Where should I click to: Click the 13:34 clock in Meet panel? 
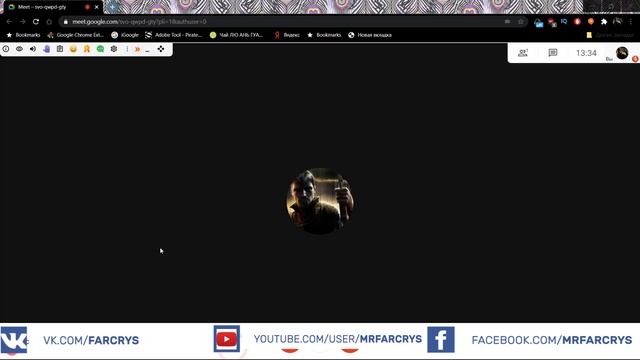586,53
